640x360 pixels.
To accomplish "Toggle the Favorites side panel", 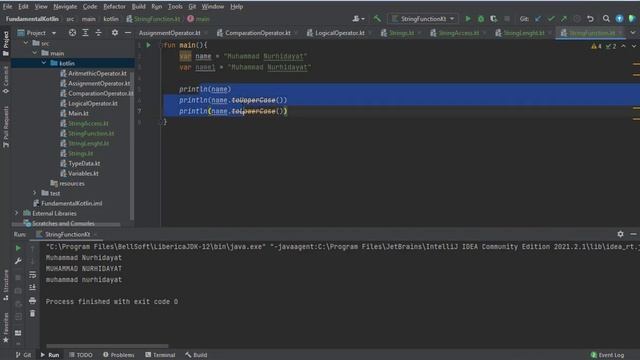I will 6,327.
